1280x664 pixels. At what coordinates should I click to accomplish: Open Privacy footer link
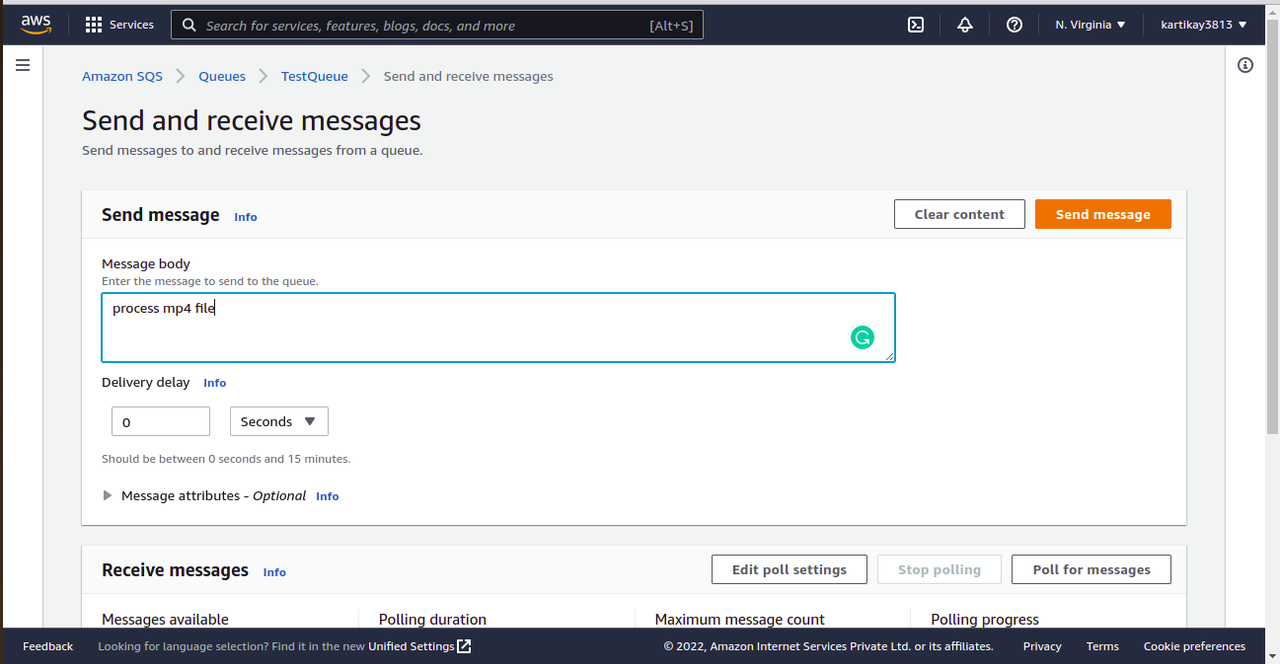(1042, 646)
